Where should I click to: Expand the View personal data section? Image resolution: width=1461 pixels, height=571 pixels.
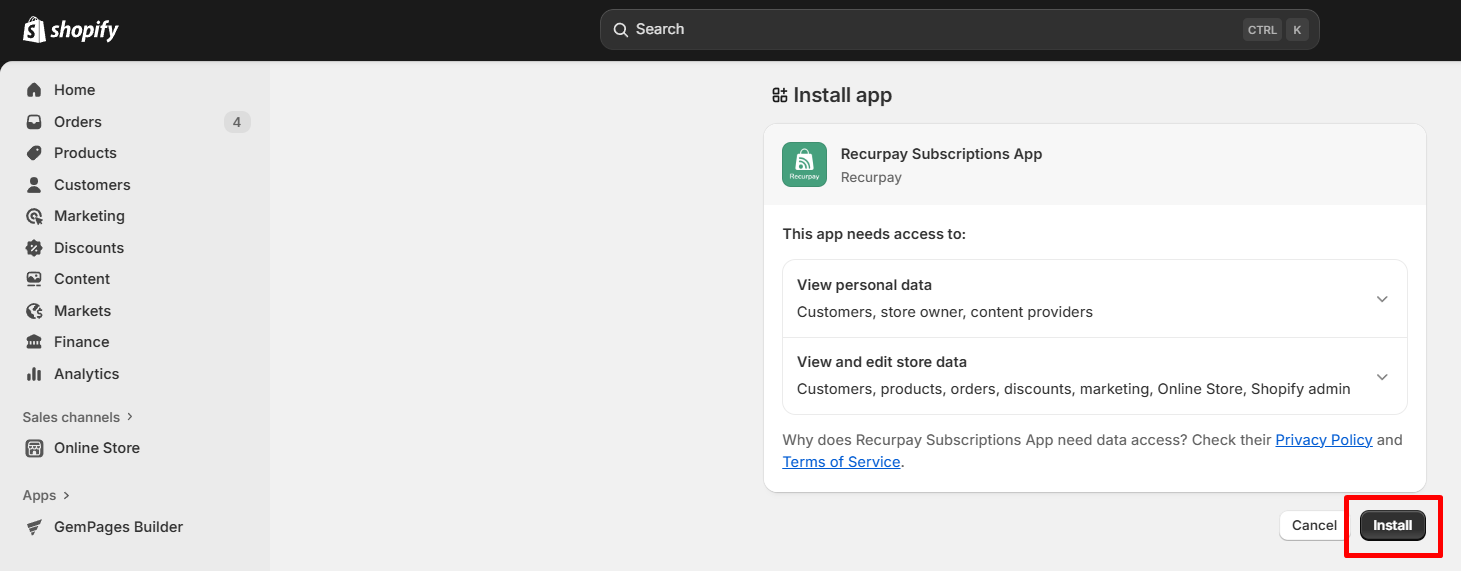1381,299
